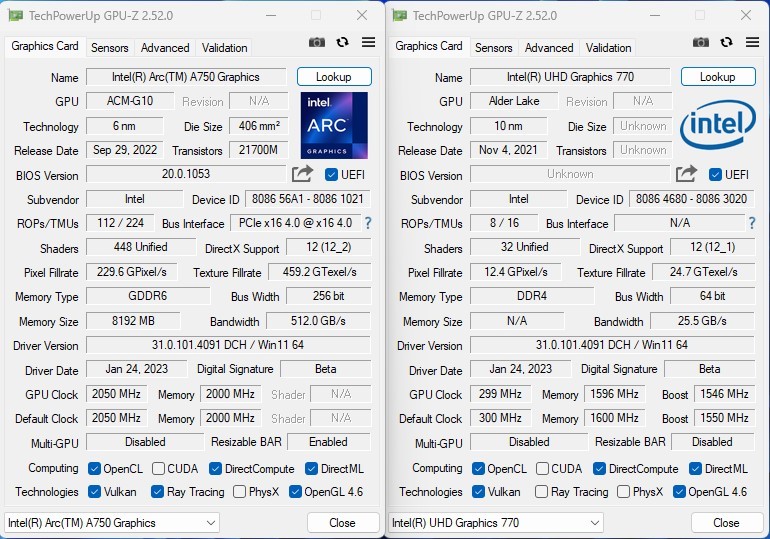The width and height of the screenshot is (770, 539).
Task: Click Name field showing Intel UHD Graphics 770
Action: pyautogui.click(x=570, y=77)
